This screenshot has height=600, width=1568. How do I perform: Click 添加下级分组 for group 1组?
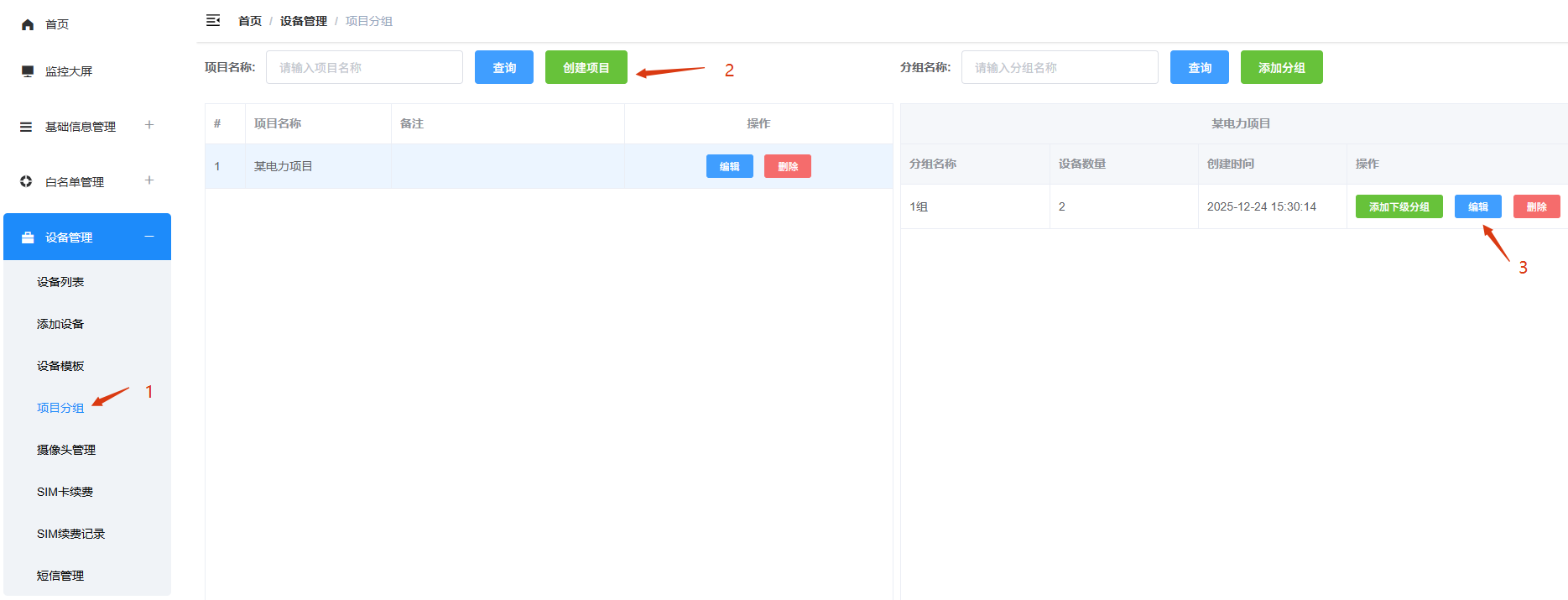(1399, 206)
